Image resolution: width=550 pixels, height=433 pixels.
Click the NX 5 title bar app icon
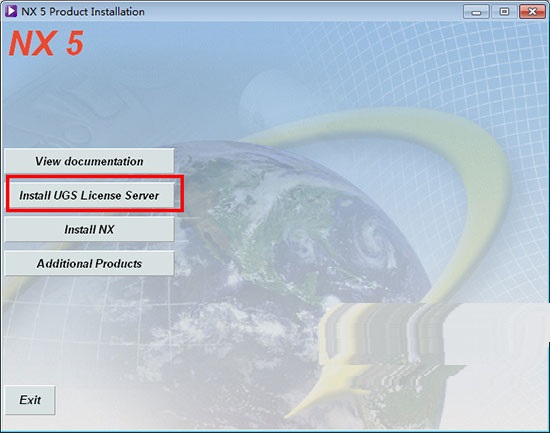pyautogui.click(x=11, y=11)
